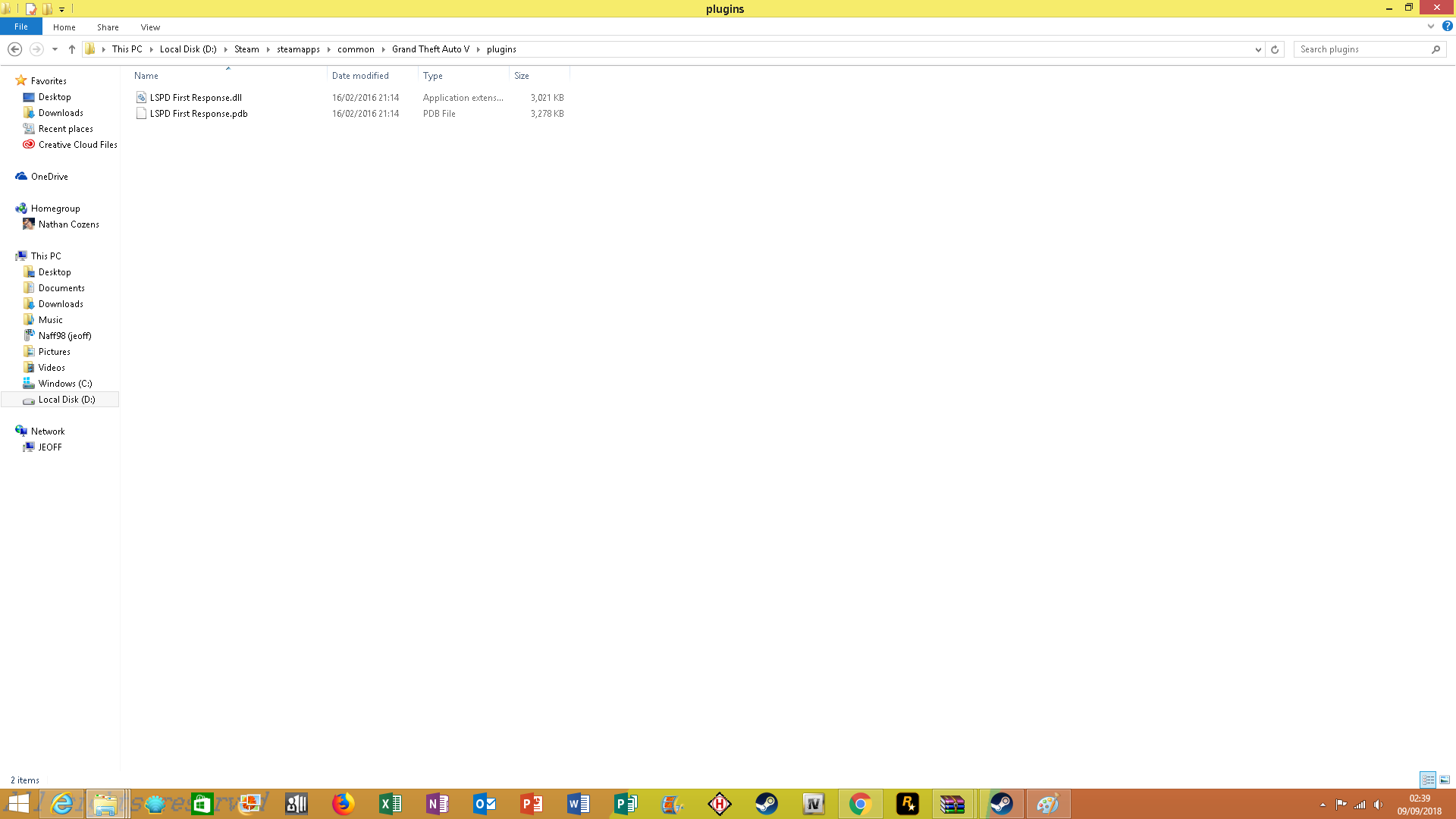Expand the ribbon using the chevron
The height and width of the screenshot is (819, 1456).
pos(1431,26)
